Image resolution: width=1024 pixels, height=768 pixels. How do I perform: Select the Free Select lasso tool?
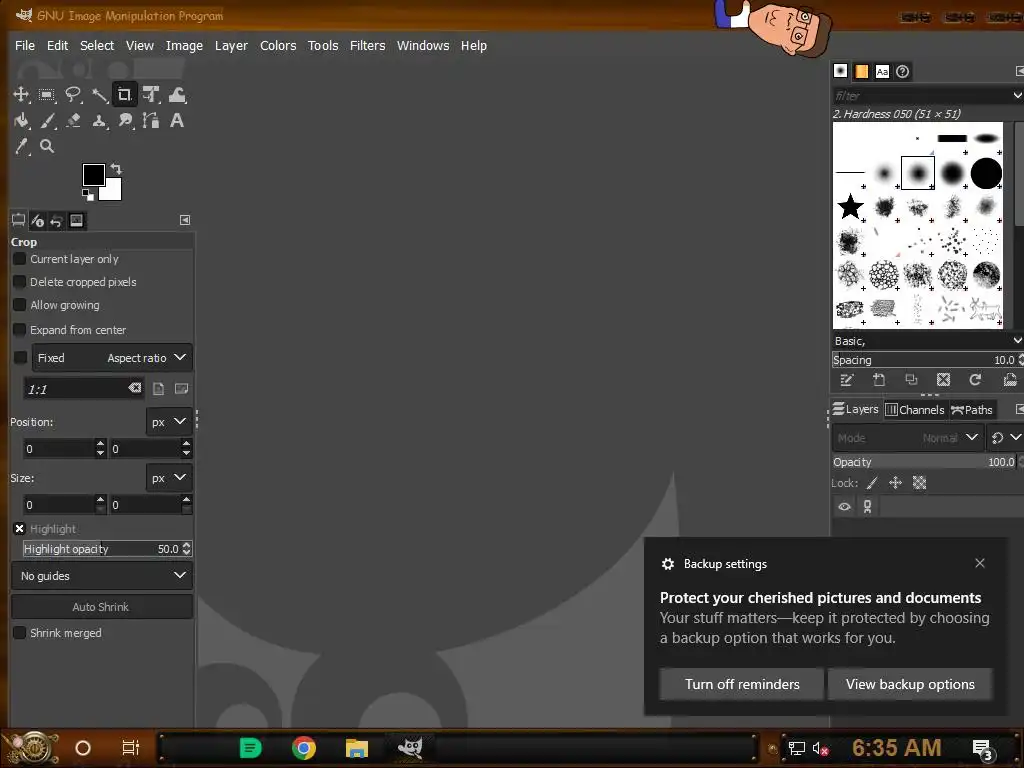click(x=72, y=95)
